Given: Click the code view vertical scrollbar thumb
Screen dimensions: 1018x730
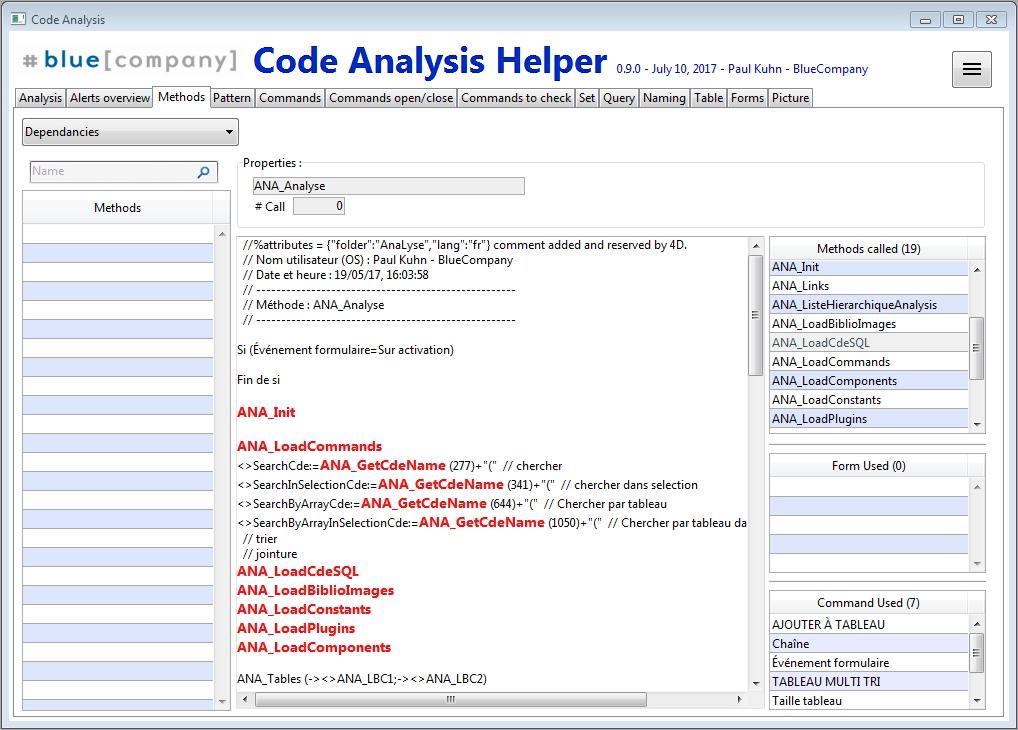Looking at the screenshot, I should pos(755,315).
